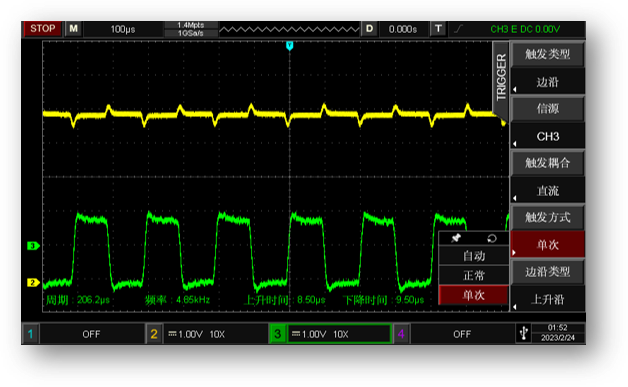Click the pin icon in trigger mode popup

pyautogui.click(x=456, y=238)
